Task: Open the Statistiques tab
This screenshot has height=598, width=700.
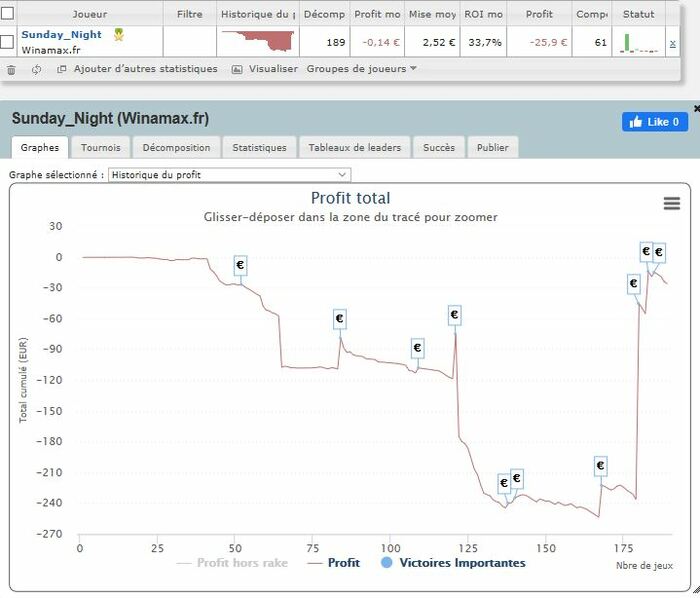Action: tap(259, 147)
